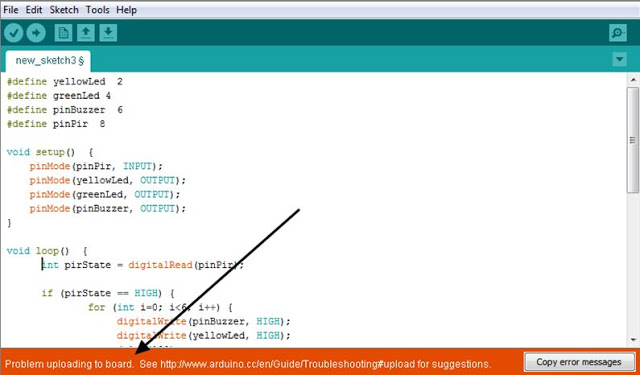Click the 'pinMode(yellowLed, OUTPUT);' line
This screenshot has height=375, width=640.
pyautogui.click(x=108, y=180)
